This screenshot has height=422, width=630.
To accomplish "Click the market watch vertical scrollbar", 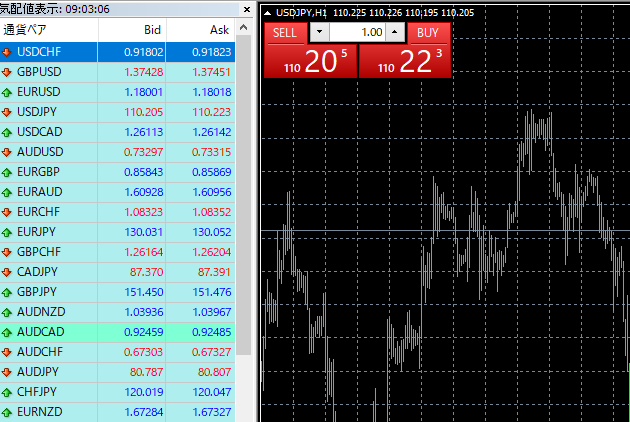I will pyautogui.click(x=244, y=200).
